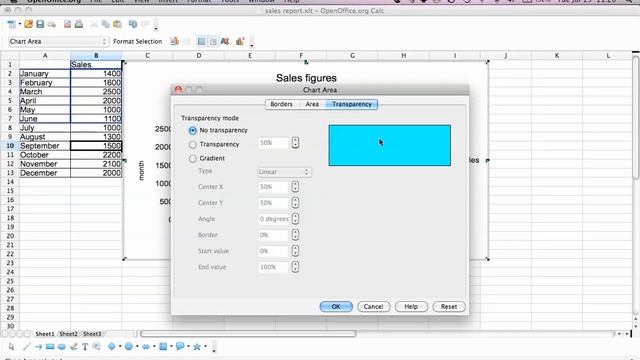Open the Chart Type icon

(174, 41)
